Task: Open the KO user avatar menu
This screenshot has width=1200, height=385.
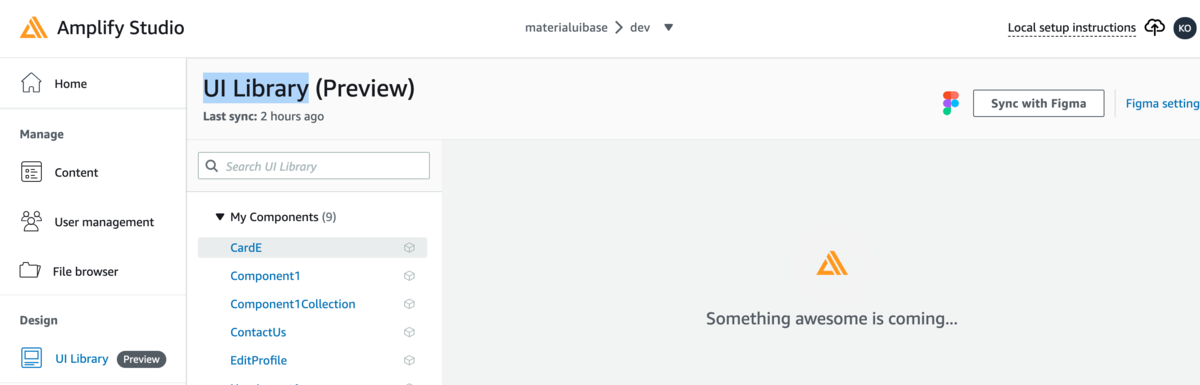Action: point(1185,28)
